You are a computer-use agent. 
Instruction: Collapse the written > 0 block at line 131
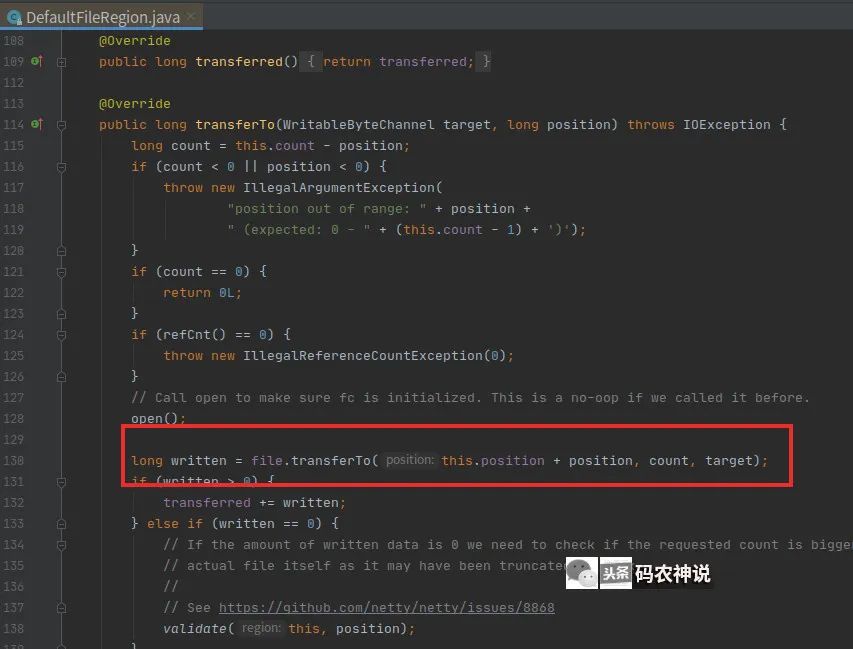61,482
